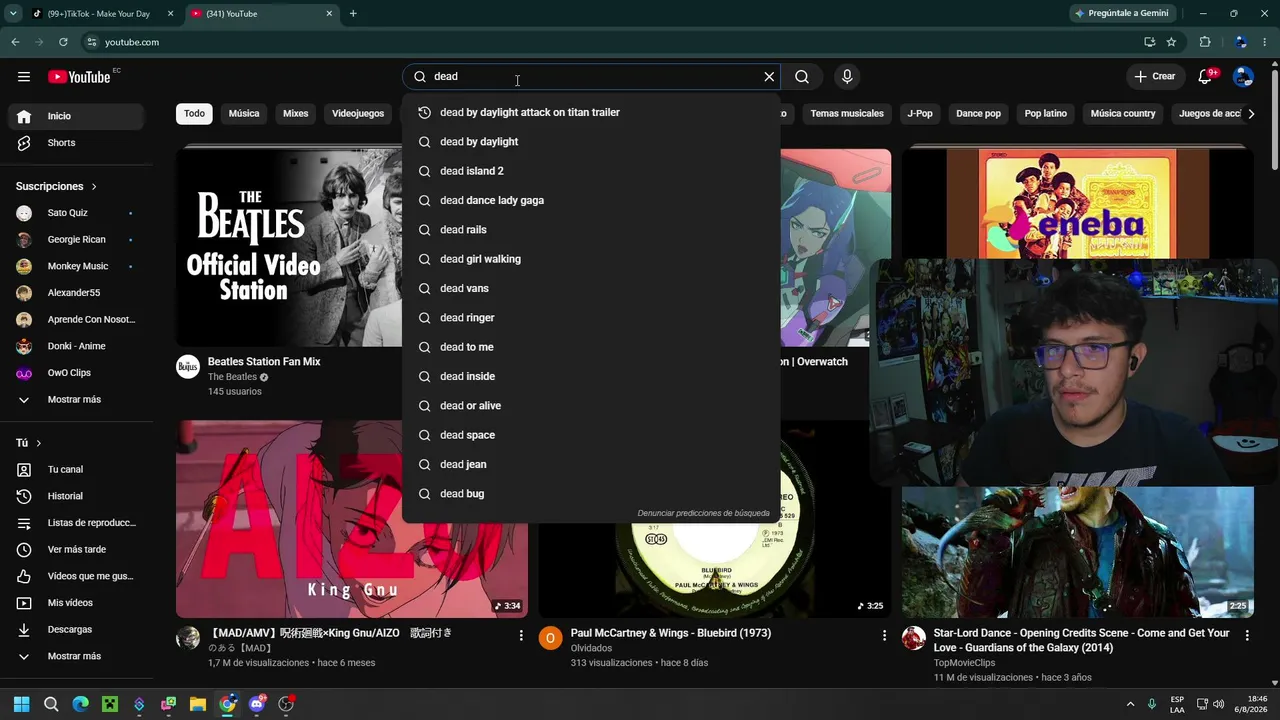Open Tu canal icon
Image resolution: width=1280 pixels, height=720 pixels.
pos(24,470)
